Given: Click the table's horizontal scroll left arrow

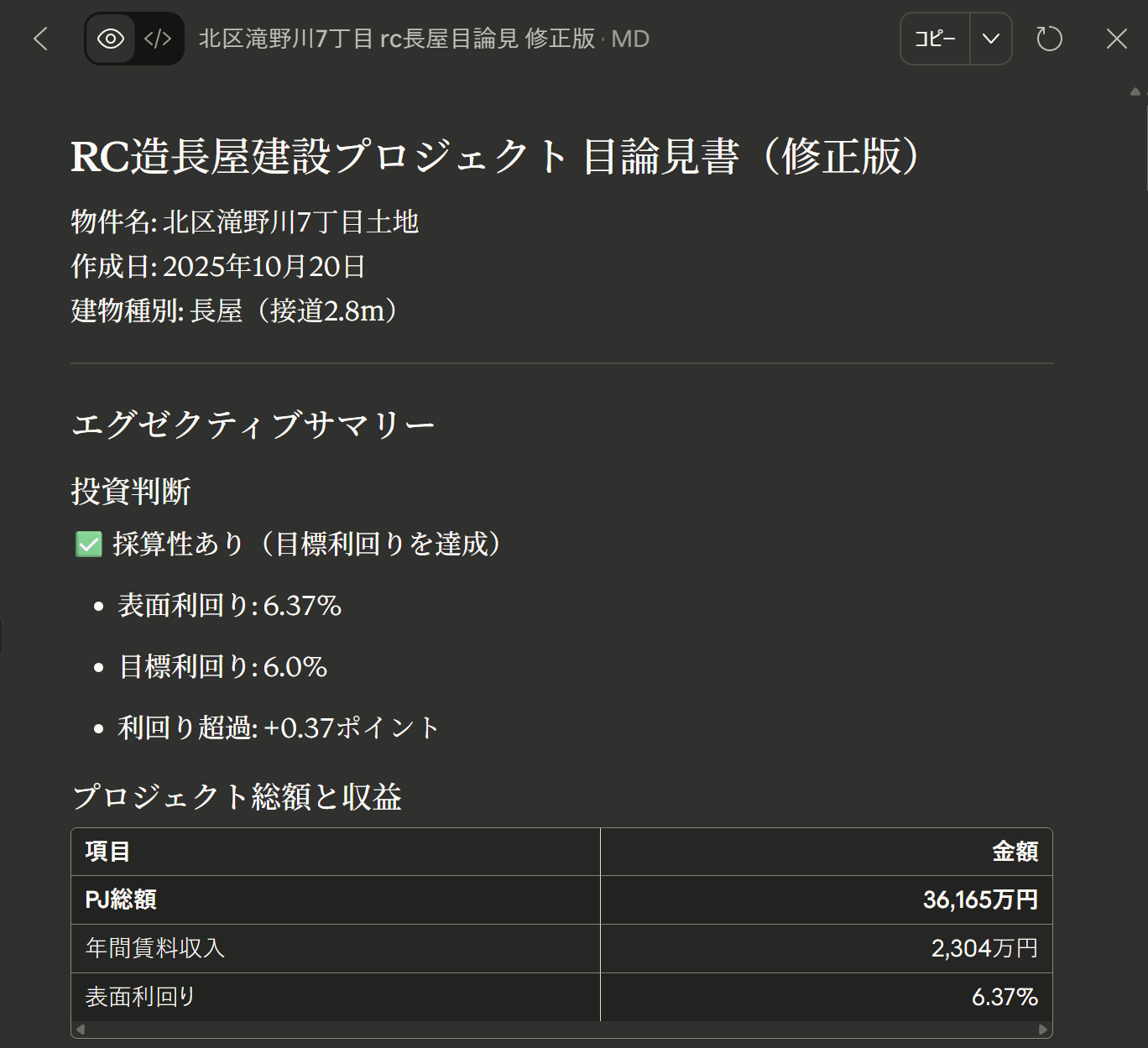Looking at the screenshot, I should coord(81,1030).
